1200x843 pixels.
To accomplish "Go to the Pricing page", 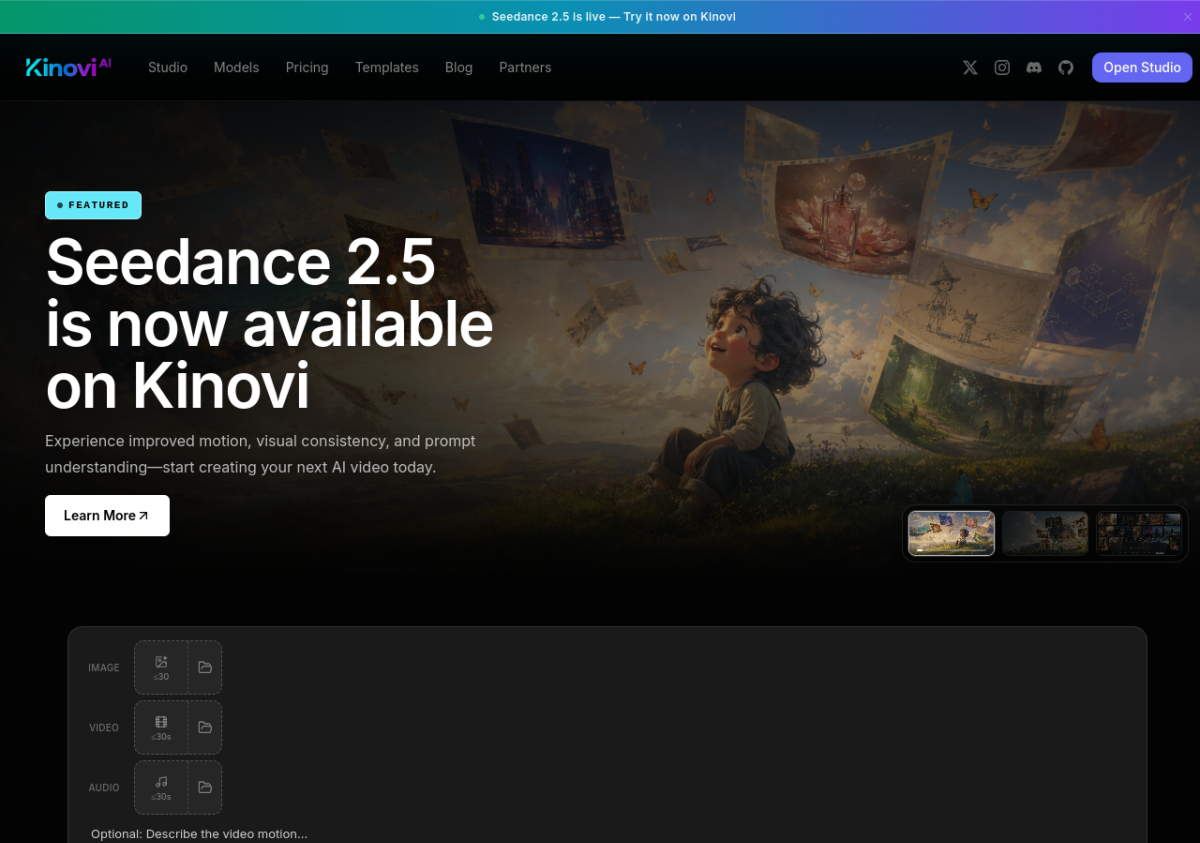I will coord(307,68).
